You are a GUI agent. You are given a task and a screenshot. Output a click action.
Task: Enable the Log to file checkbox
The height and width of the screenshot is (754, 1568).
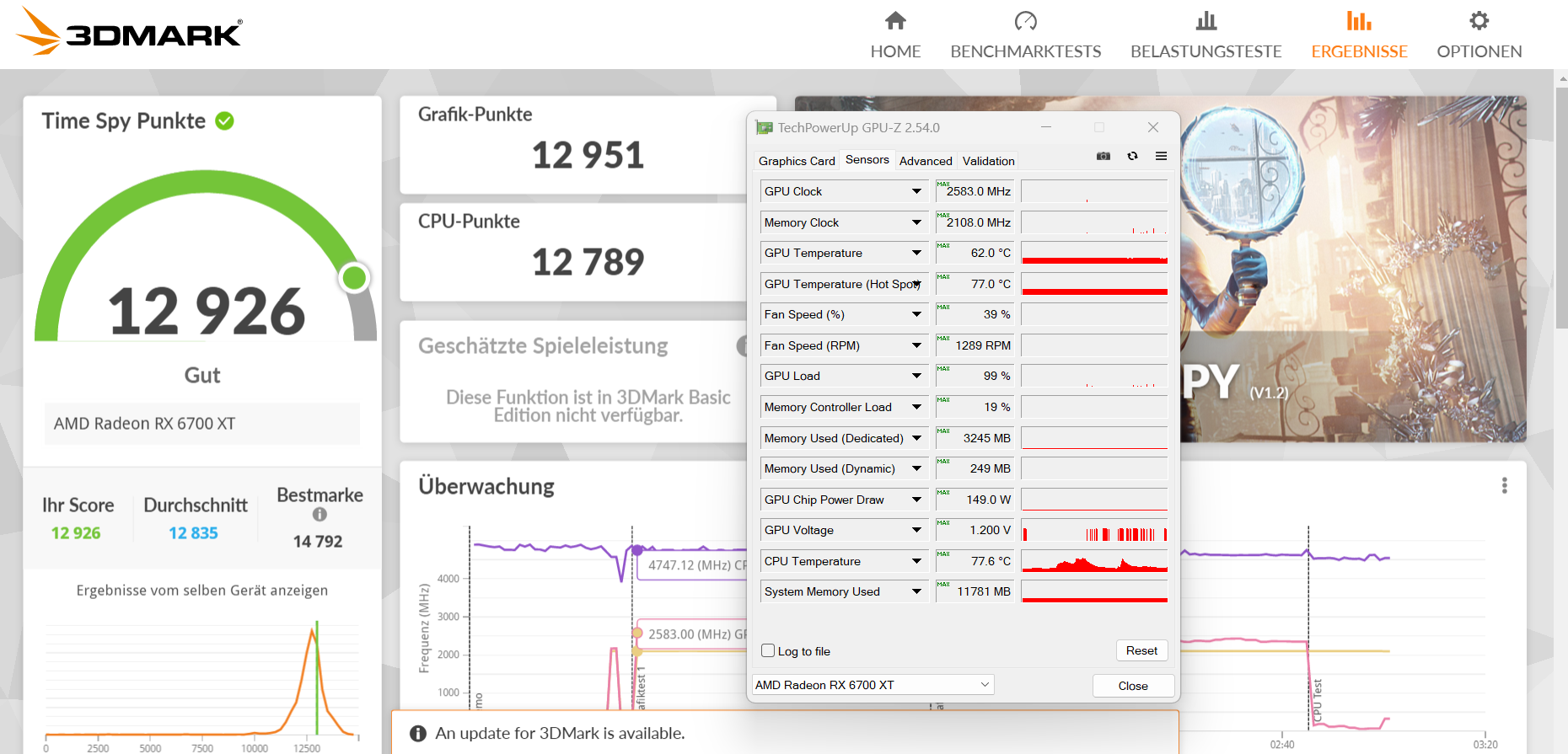tap(768, 650)
